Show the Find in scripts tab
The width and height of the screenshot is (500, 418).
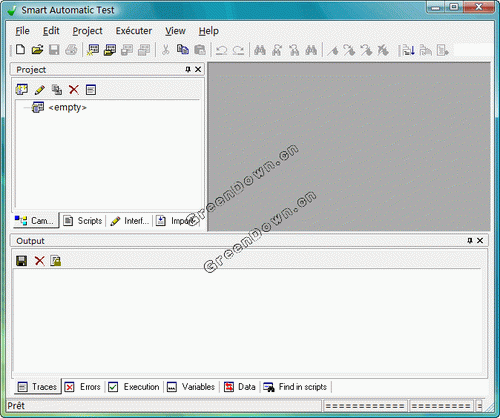[x=295, y=387]
